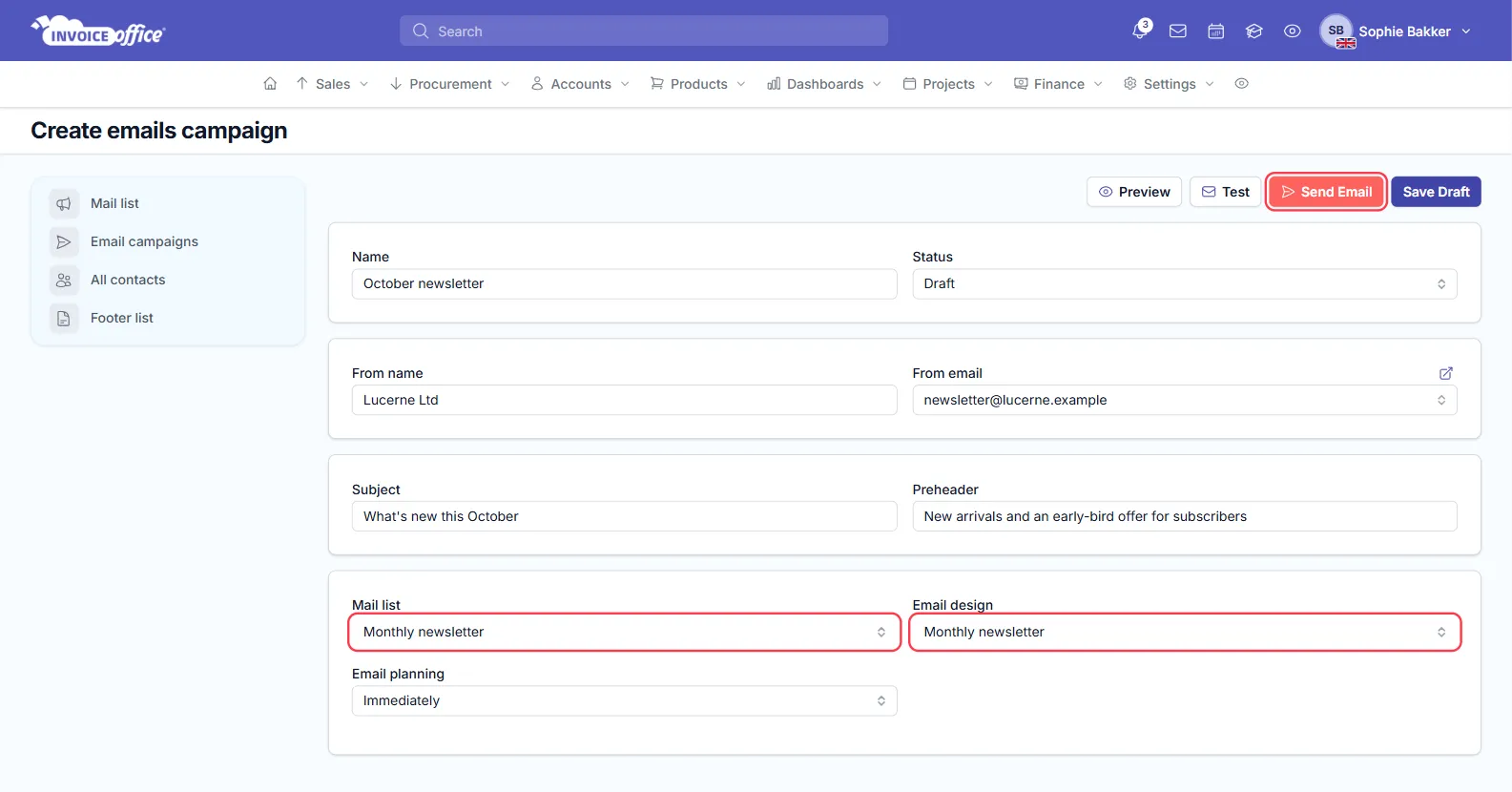Viewport: 1512px width, 792px height.
Task: Open the Status dropdown showing Draft
Action: [x=1185, y=283]
